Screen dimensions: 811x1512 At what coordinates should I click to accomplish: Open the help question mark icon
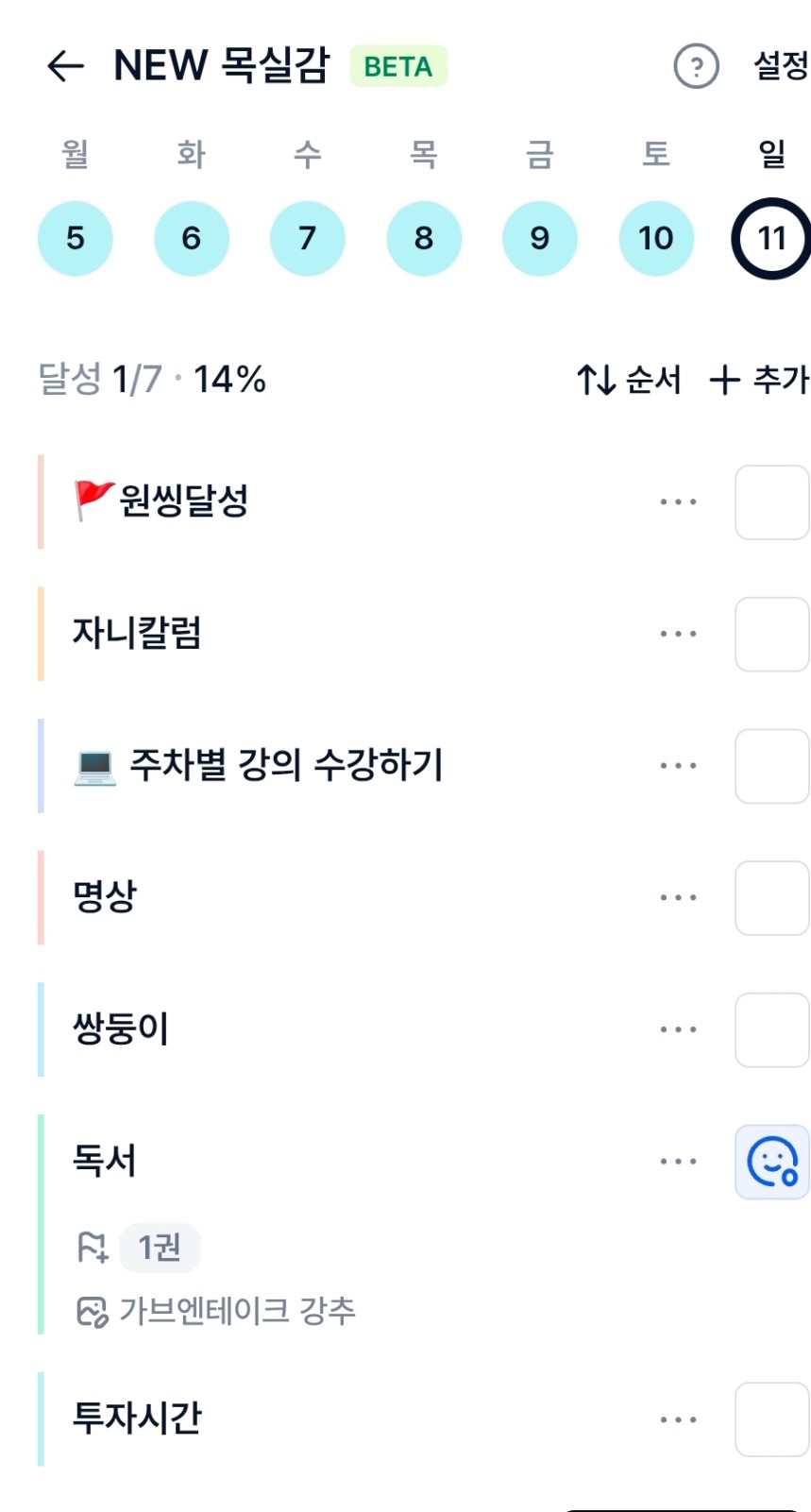coord(696,67)
